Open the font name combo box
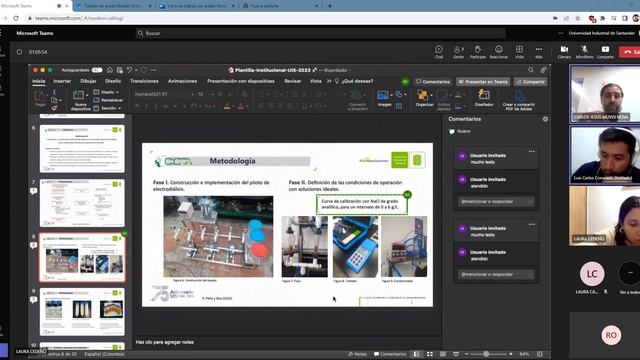Image resolution: width=640 pixels, height=360 pixels. point(164,94)
